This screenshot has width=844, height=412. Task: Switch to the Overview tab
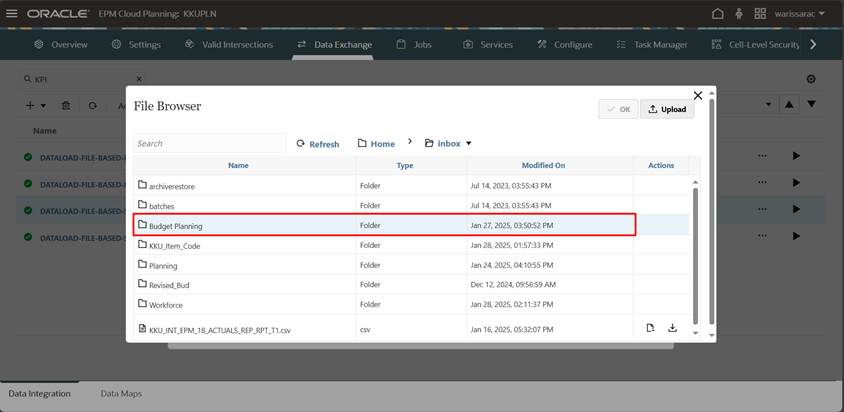[60, 45]
